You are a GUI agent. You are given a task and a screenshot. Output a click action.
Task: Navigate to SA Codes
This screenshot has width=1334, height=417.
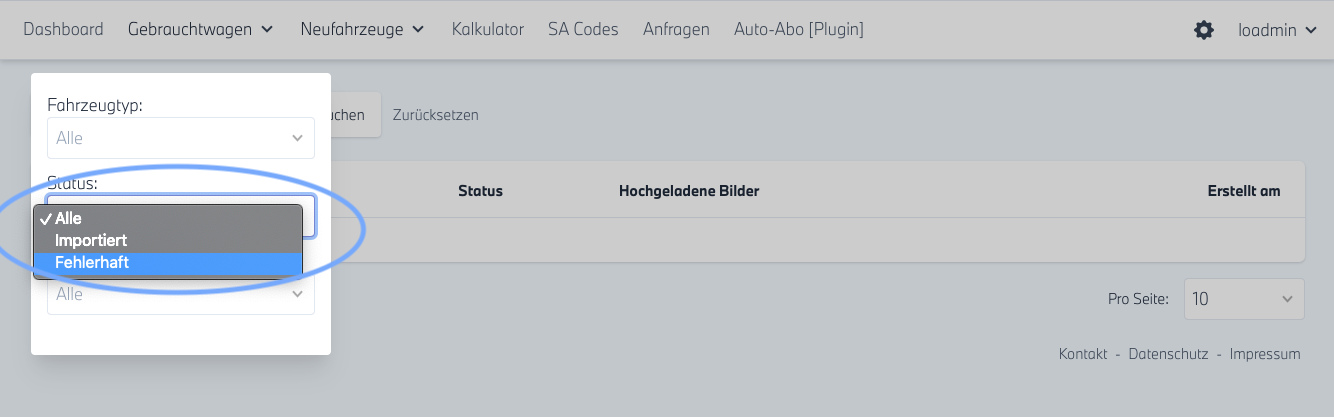(x=583, y=29)
